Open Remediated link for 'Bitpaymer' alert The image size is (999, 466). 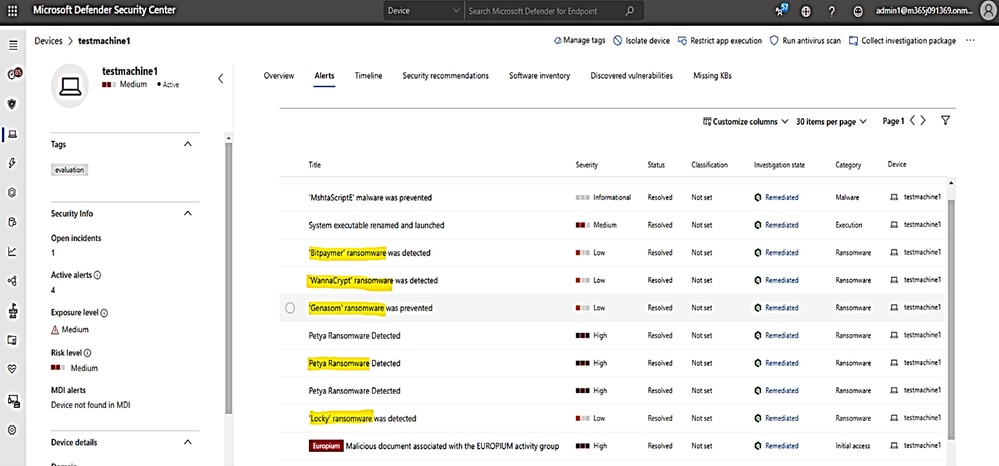(x=782, y=252)
